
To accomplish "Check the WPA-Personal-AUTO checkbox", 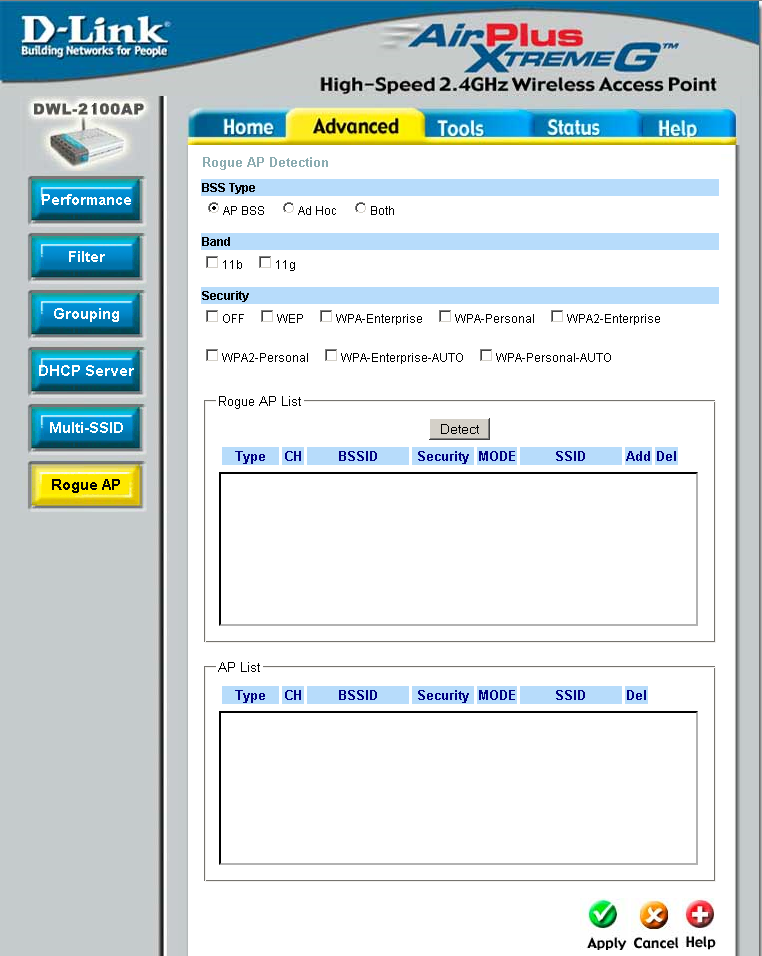I will coord(486,355).
